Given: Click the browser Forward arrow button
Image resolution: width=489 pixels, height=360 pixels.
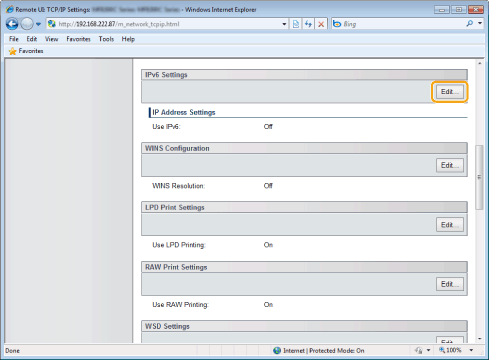Looking at the screenshot, I should 27,24.
